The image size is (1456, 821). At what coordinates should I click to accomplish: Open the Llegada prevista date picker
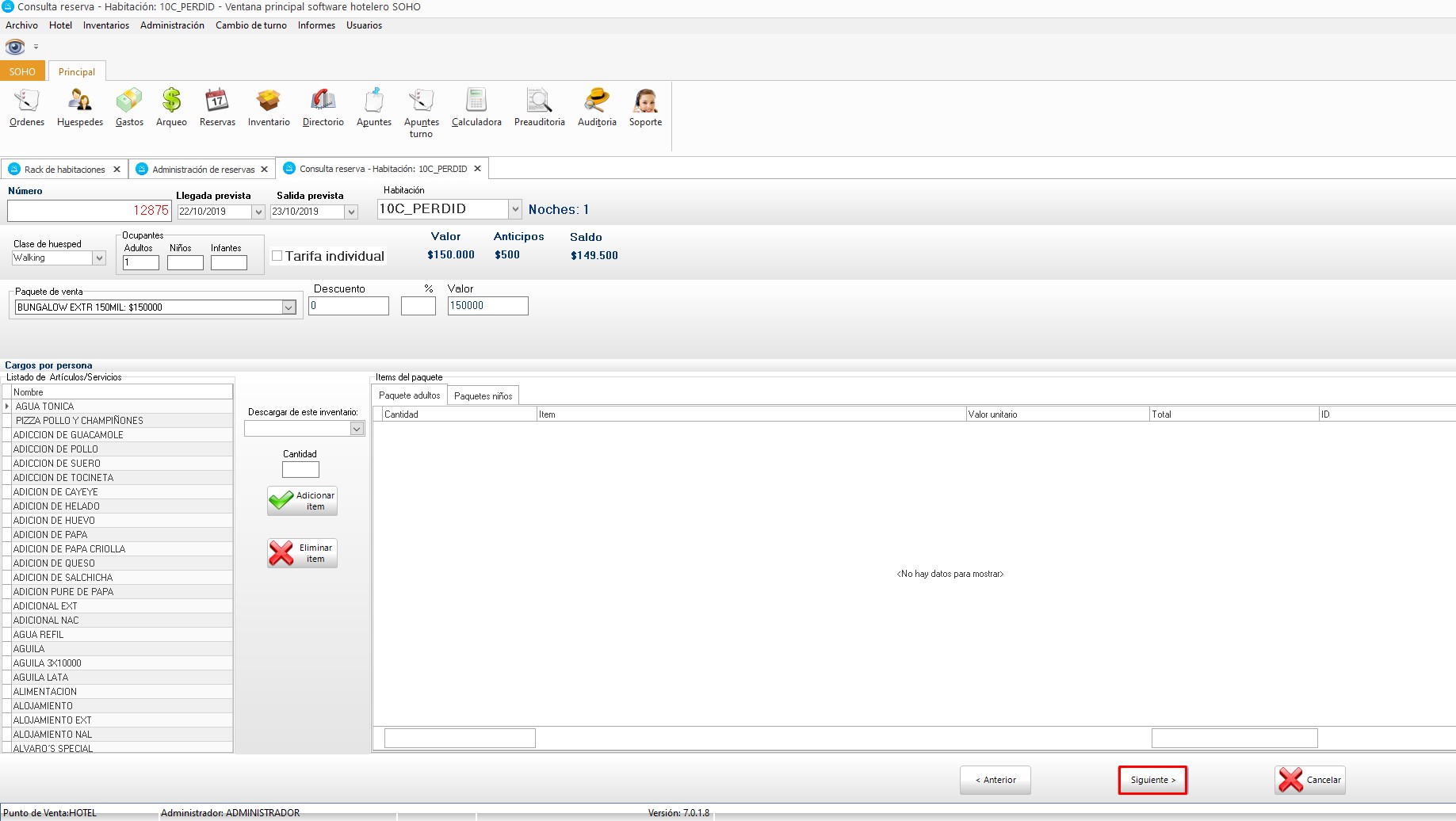(x=258, y=212)
